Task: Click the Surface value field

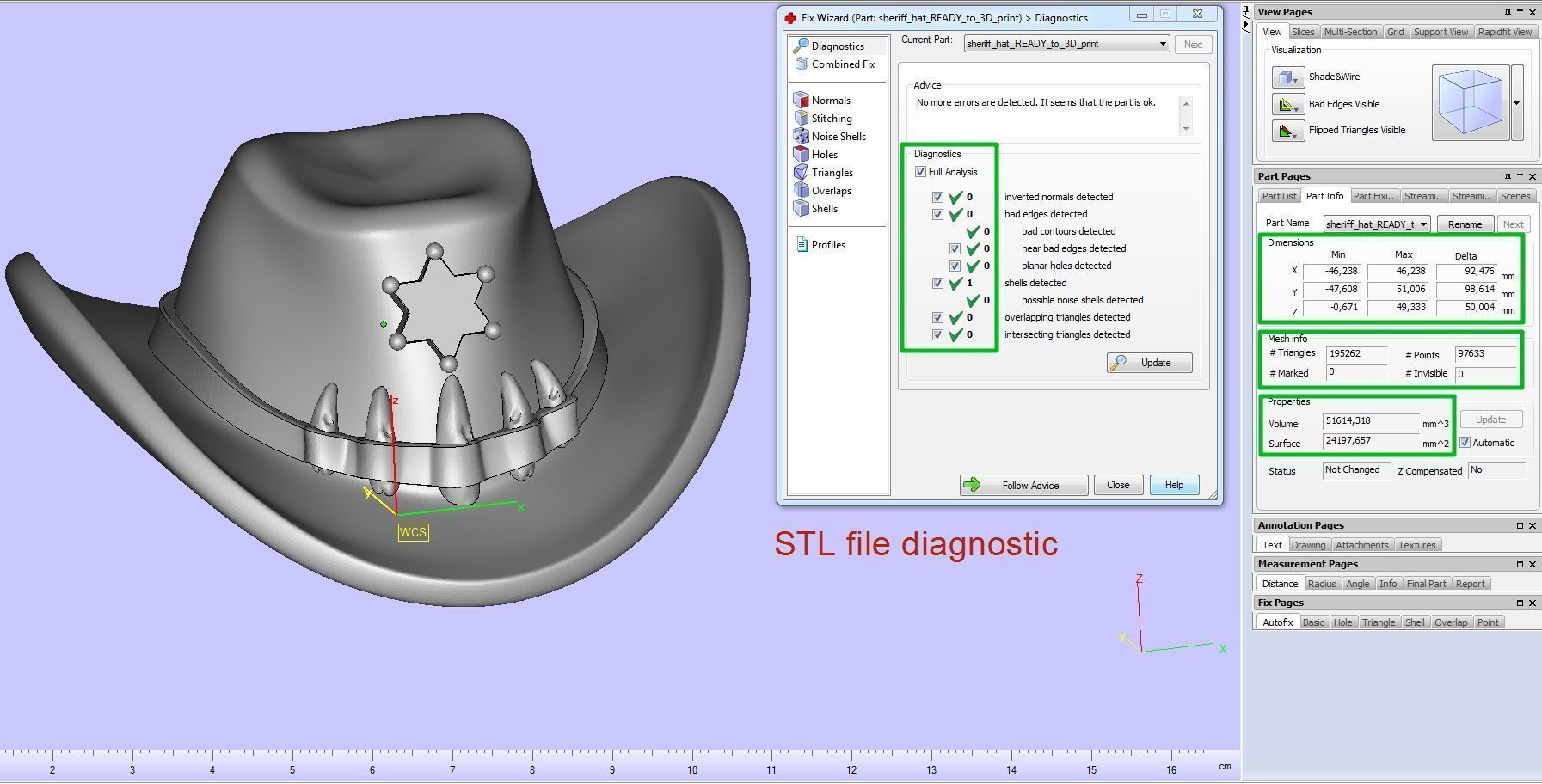Action: tap(1371, 441)
